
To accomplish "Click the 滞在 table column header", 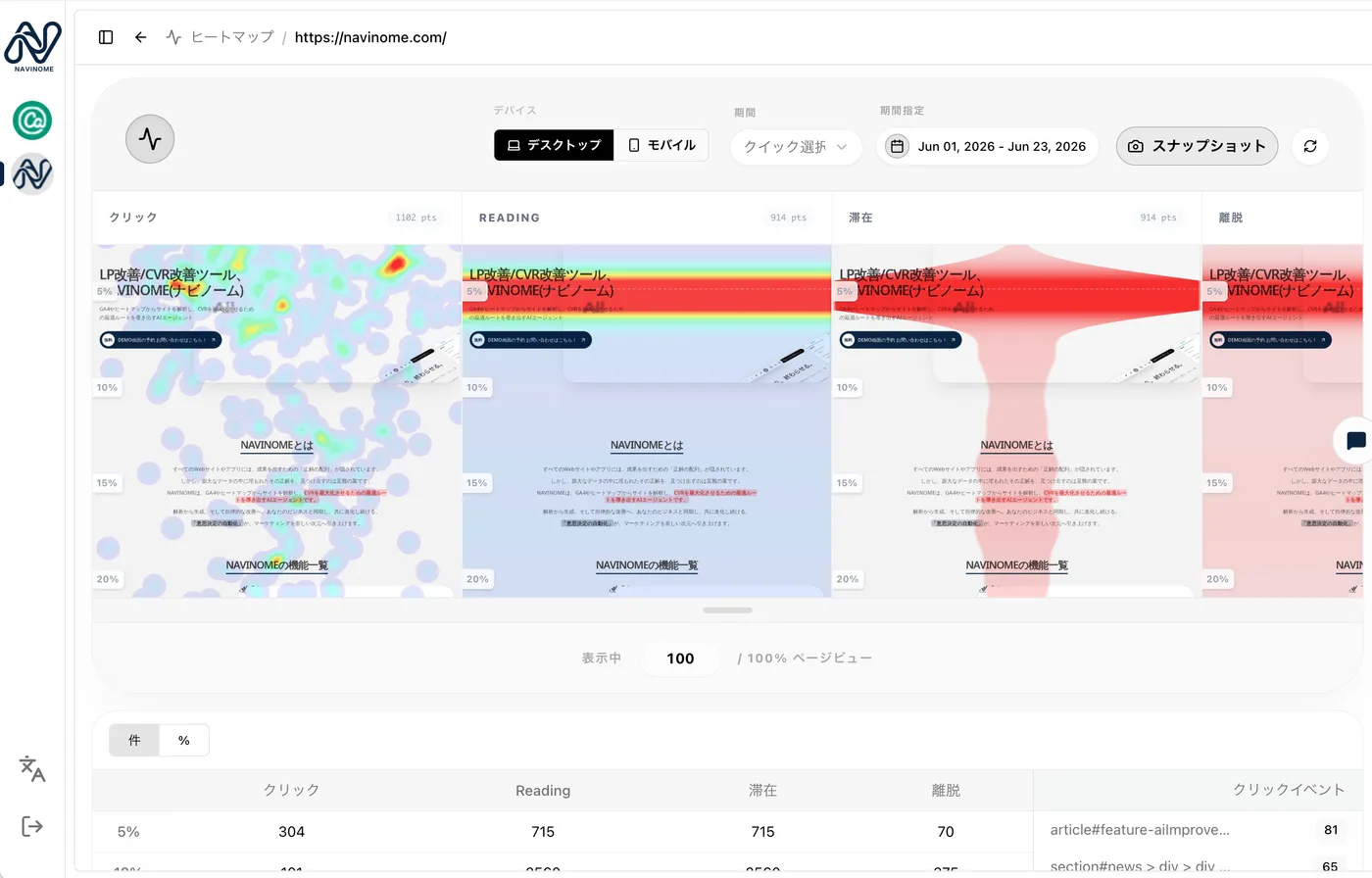I will coord(762,790).
